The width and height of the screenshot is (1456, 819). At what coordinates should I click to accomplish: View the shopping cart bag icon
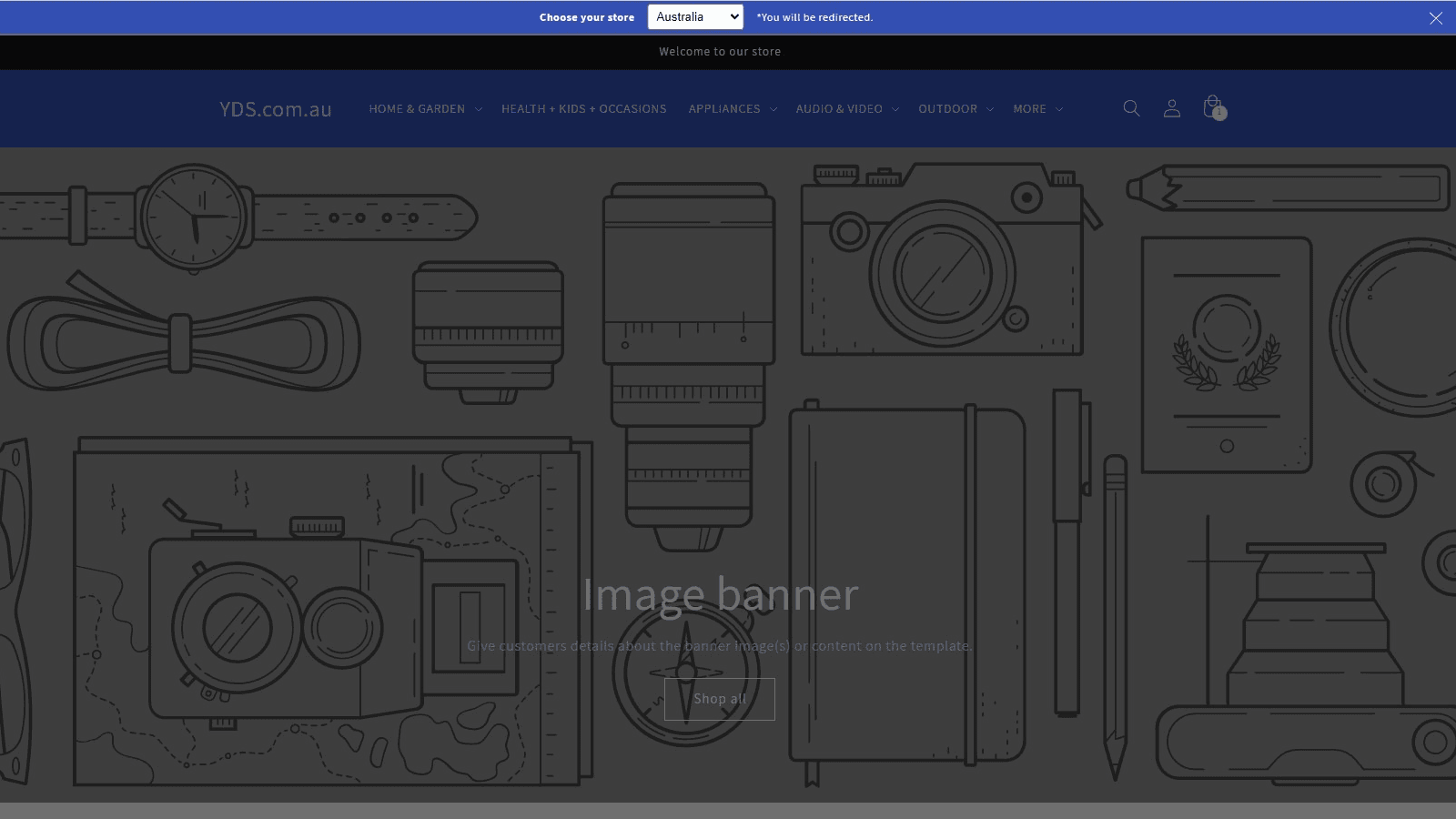(1209, 106)
